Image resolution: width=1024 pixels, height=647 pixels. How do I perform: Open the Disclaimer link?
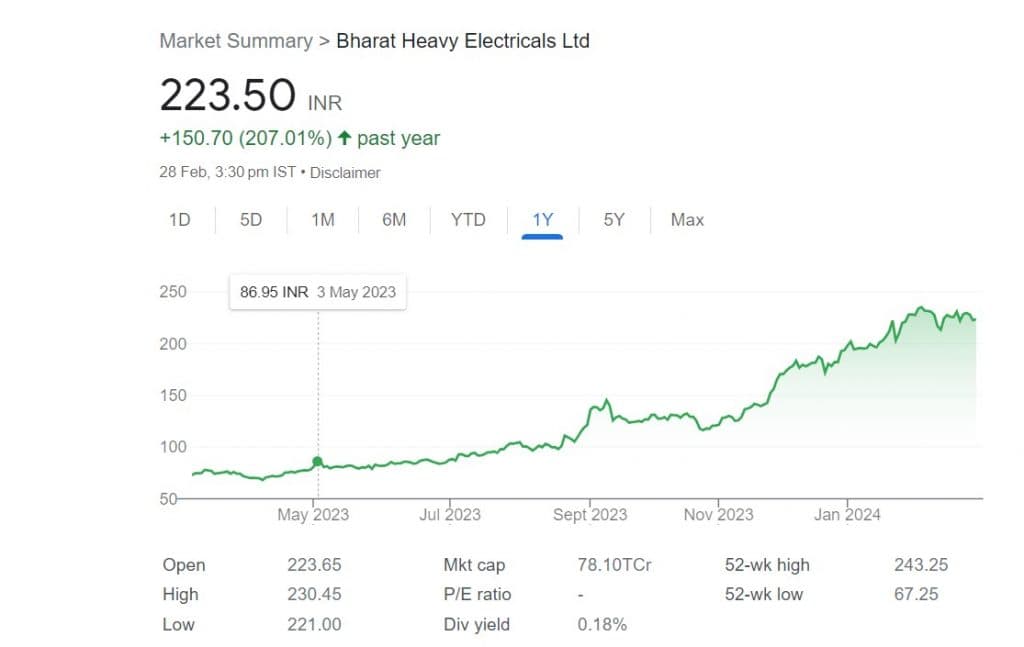345,172
